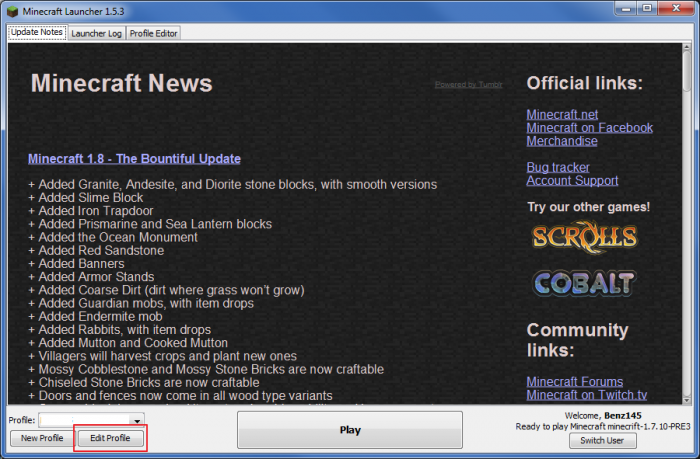Image resolution: width=700 pixels, height=459 pixels.
Task: Click the 'Added Slime Block' line
Action: coord(86,198)
